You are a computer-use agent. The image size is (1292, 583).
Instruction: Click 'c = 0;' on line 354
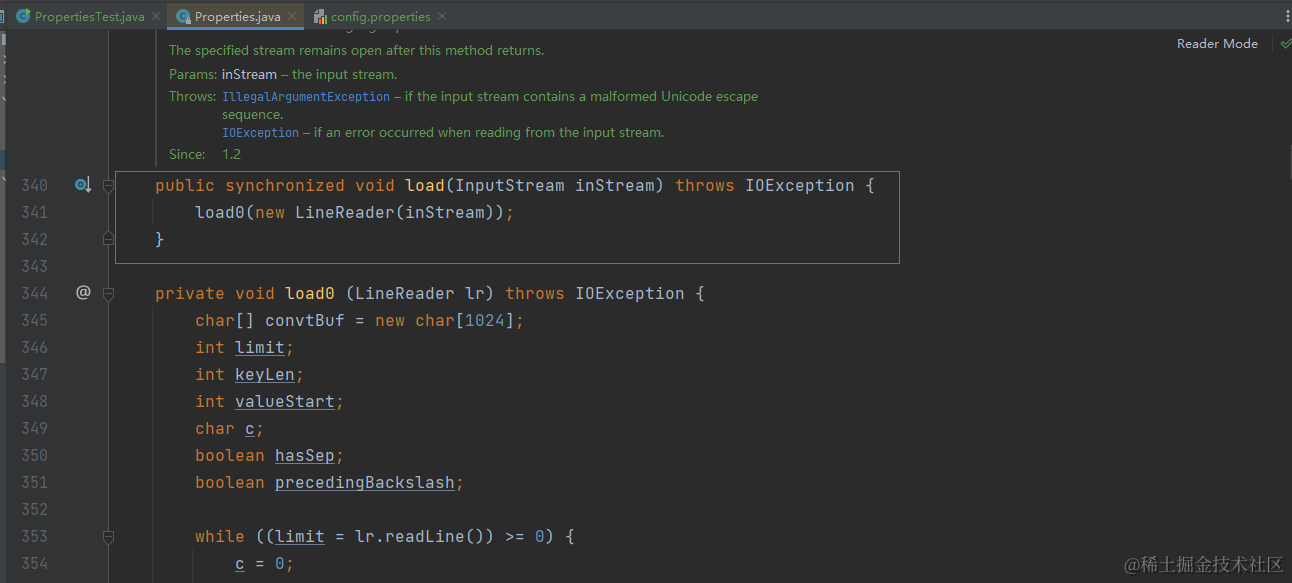(265, 563)
